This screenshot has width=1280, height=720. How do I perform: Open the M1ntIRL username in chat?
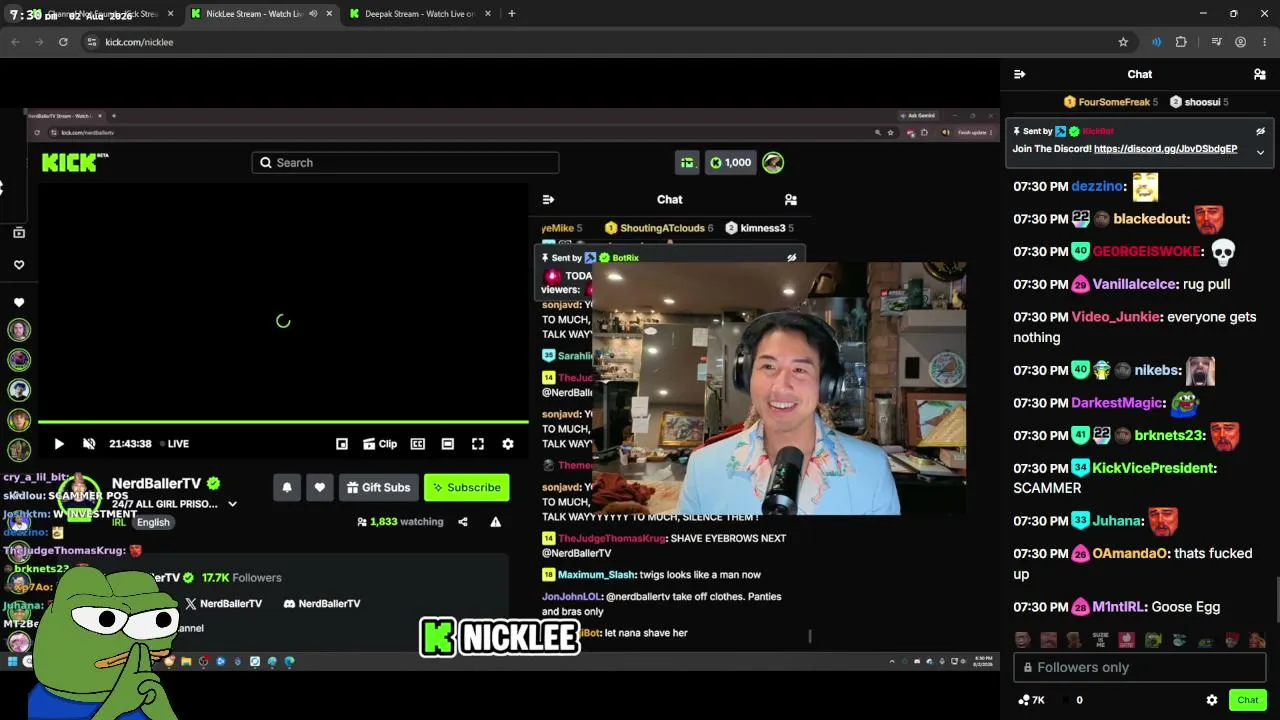tap(1117, 607)
